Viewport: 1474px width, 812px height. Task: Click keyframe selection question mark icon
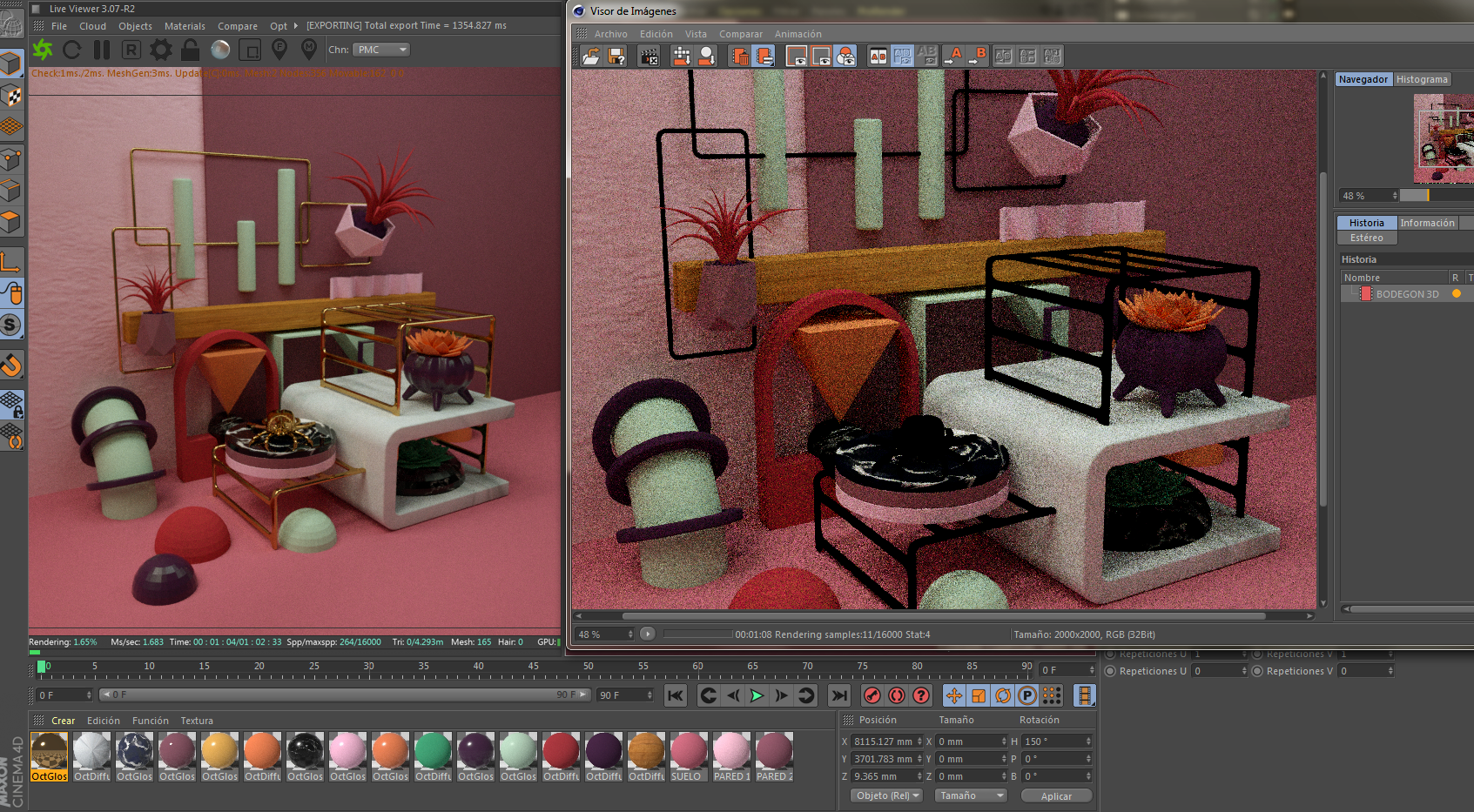[x=921, y=695]
